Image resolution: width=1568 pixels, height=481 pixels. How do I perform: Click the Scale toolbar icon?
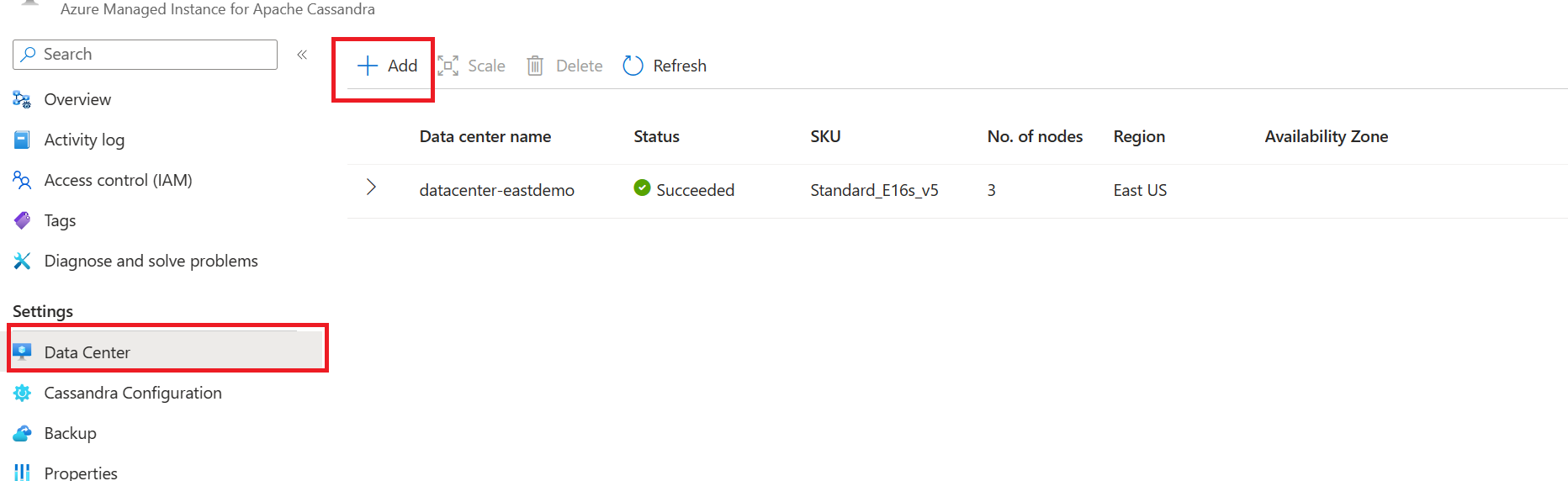click(448, 66)
